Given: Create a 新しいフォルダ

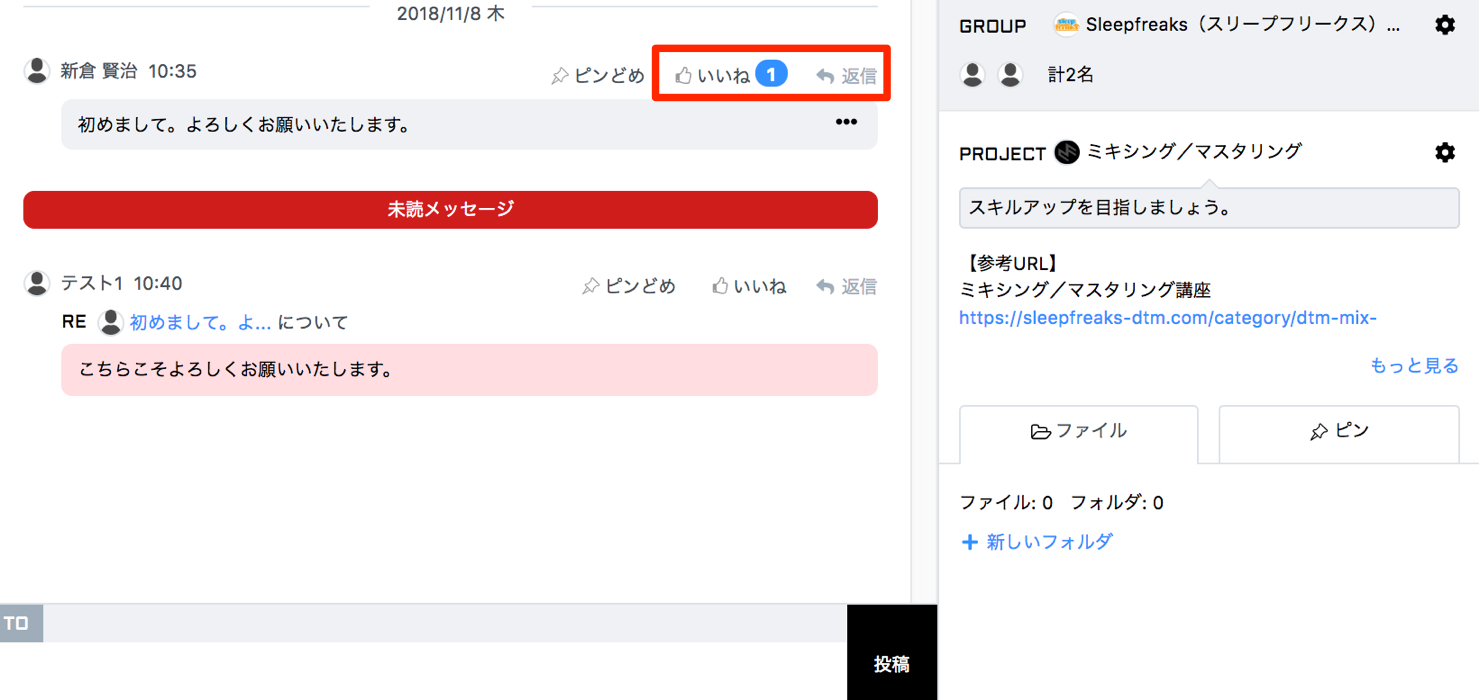Looking at the screenshot, I should [x=1037, y=542].
